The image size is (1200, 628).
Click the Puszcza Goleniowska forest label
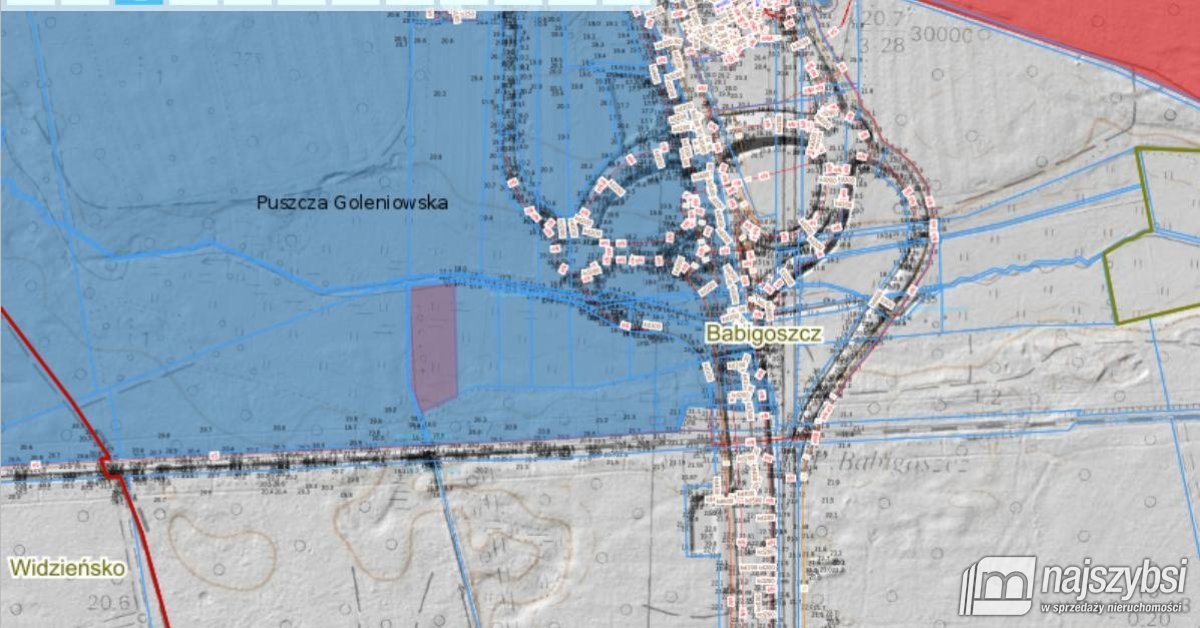pos(352,202)
